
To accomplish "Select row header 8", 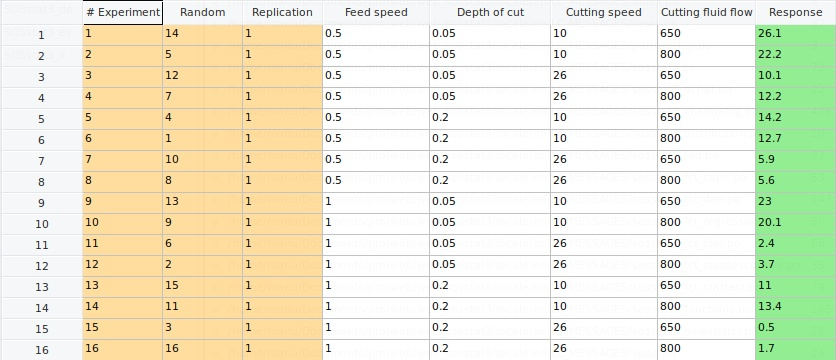I will point(42,182).
